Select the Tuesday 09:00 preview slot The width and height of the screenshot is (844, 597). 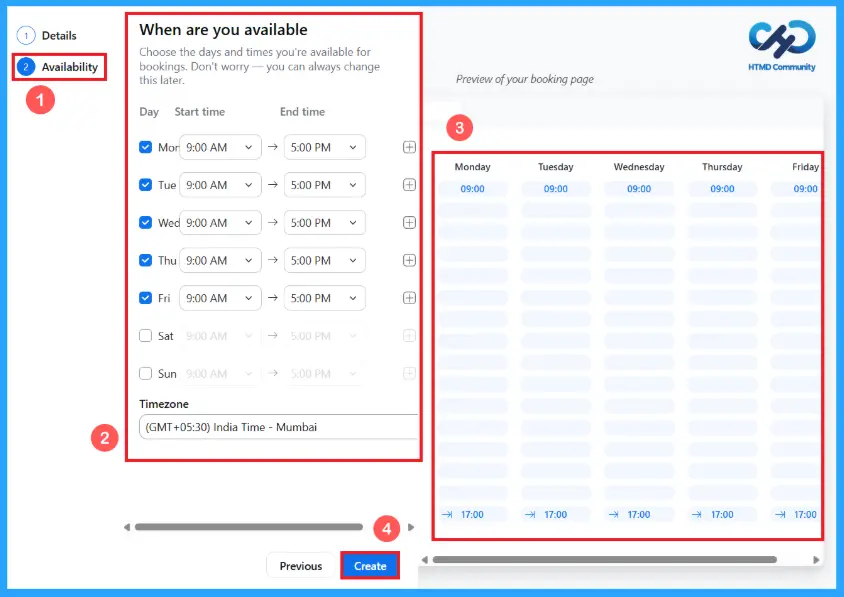pyautogui.click(x=555, y=189)
